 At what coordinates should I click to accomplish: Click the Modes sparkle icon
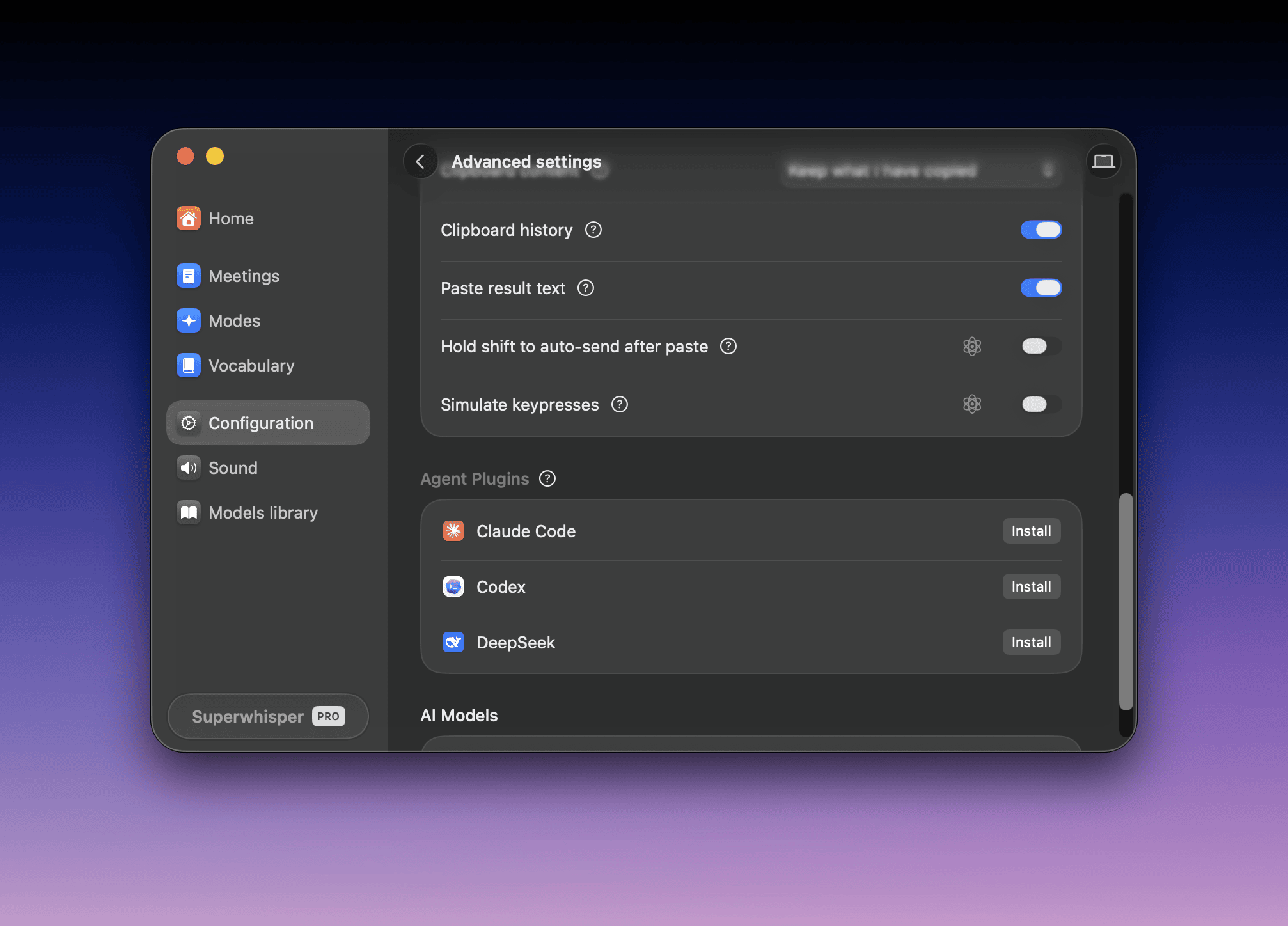point(188,321)
